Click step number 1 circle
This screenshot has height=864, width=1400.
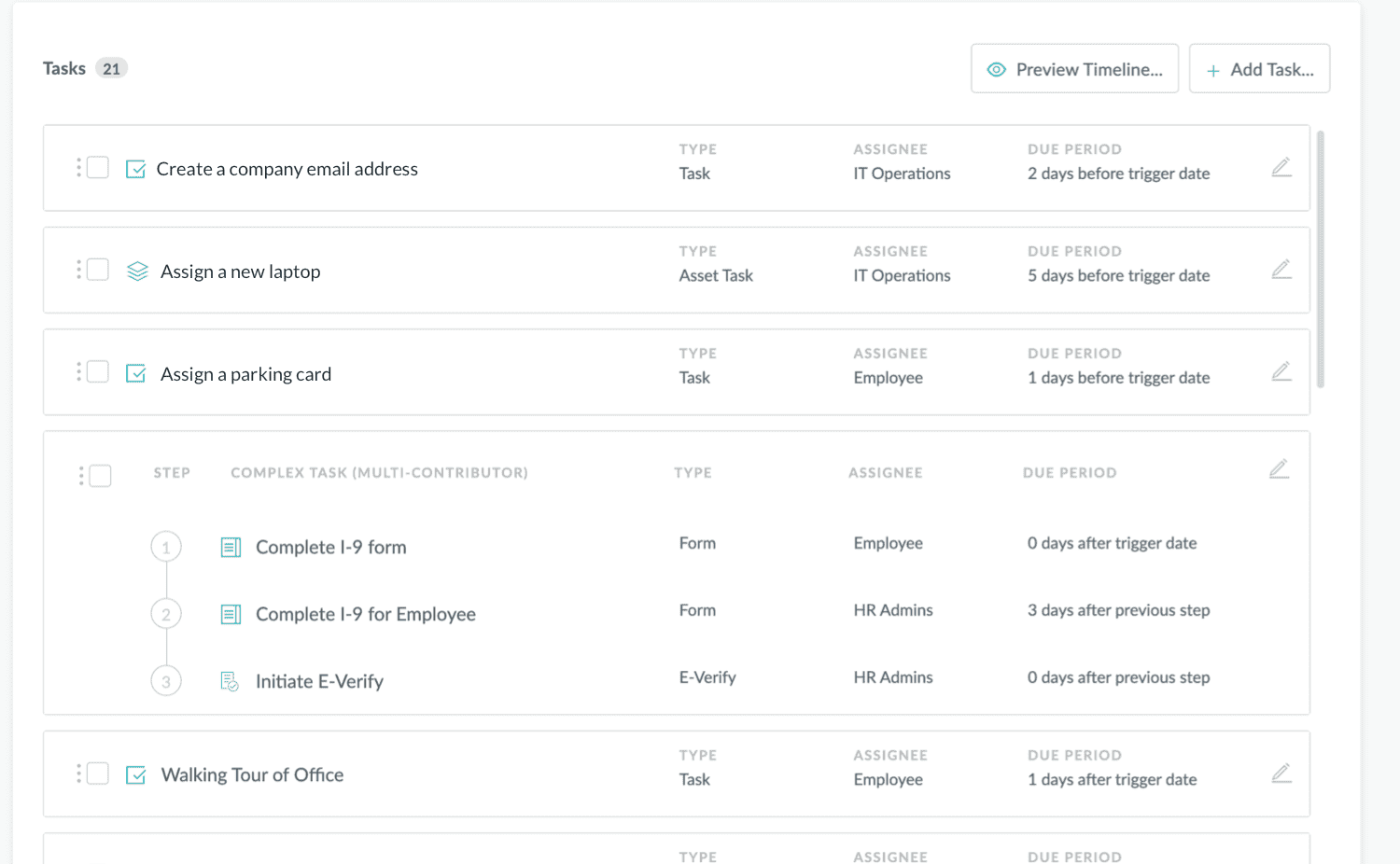[166, 547]
